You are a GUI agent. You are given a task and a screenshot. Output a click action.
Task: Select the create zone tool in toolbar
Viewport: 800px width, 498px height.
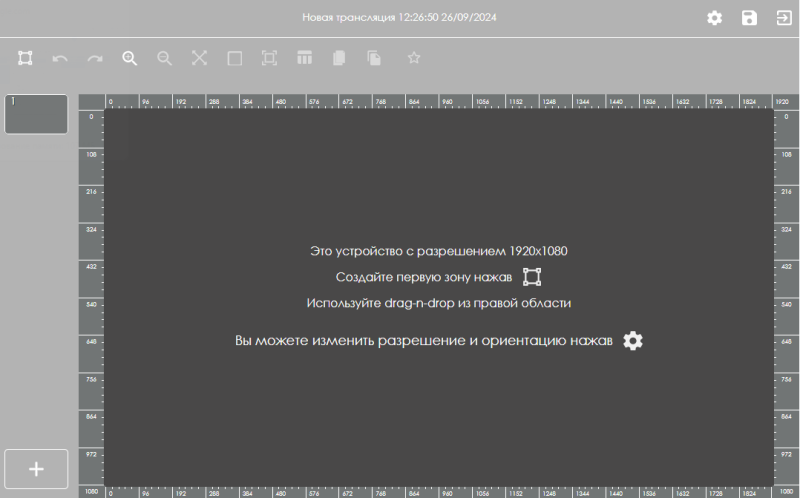point(25,58)
